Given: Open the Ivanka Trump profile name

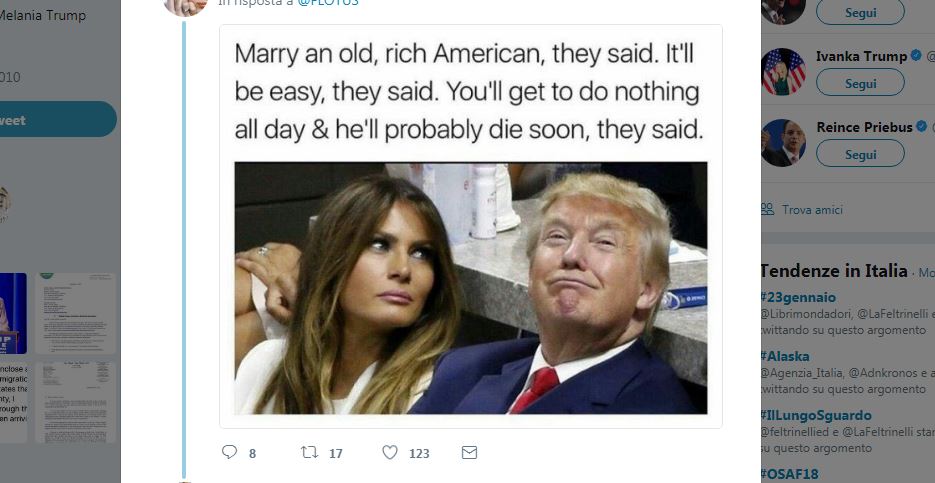Looking at the screenshot, I should (x=862, y=56).
